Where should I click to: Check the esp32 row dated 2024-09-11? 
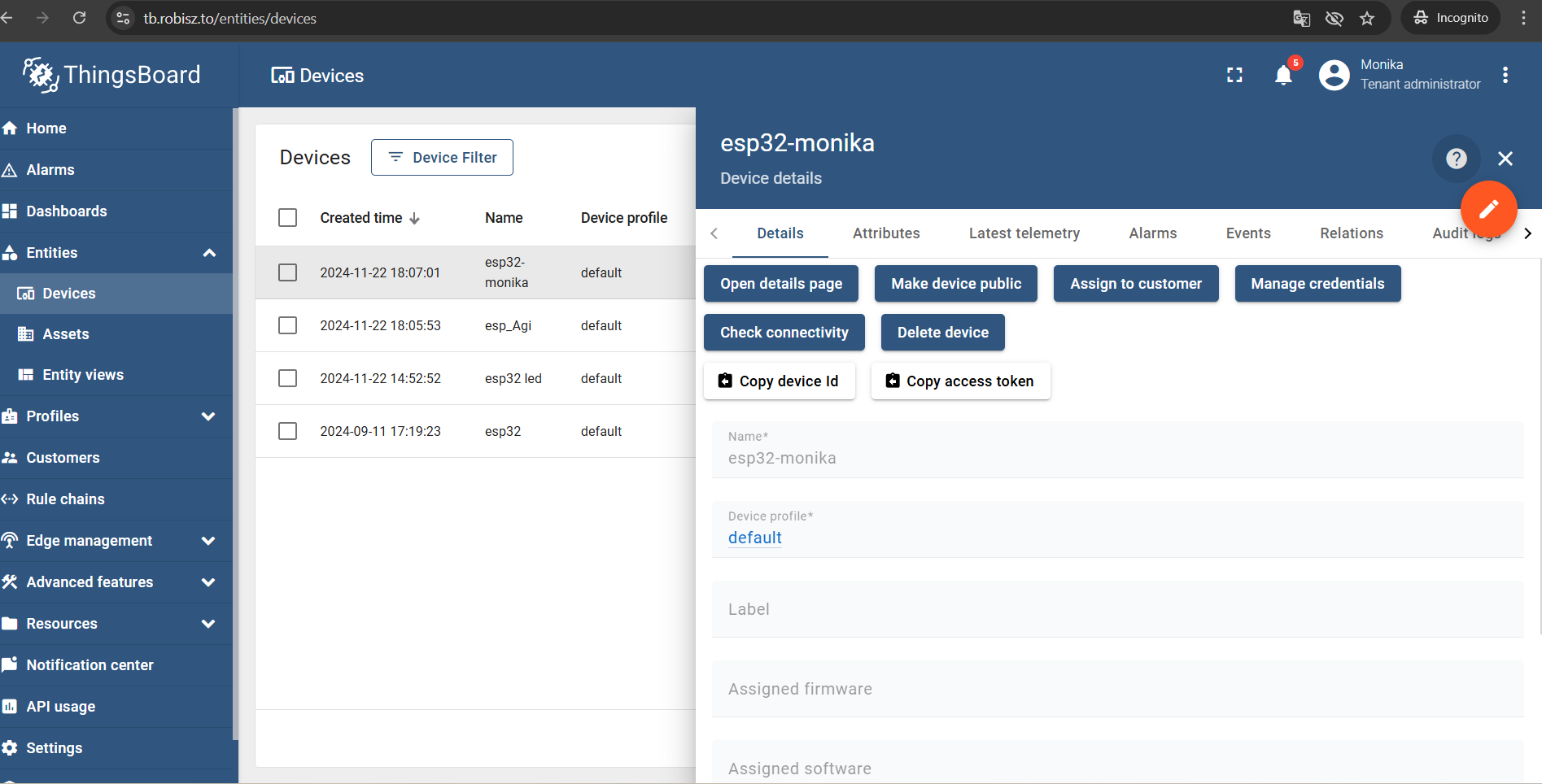coord(288,431)
